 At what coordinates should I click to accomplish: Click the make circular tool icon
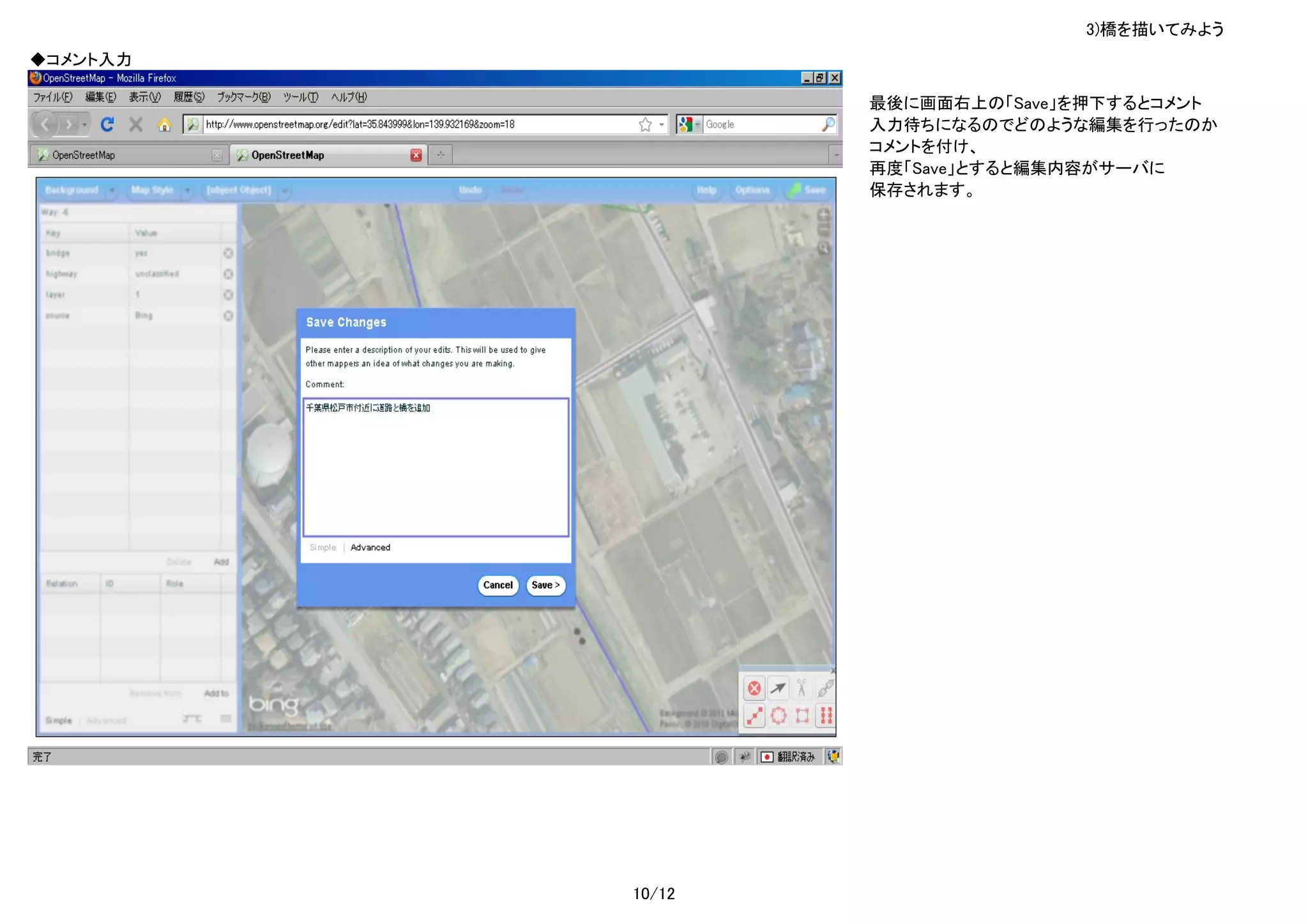tap(778, 716)
